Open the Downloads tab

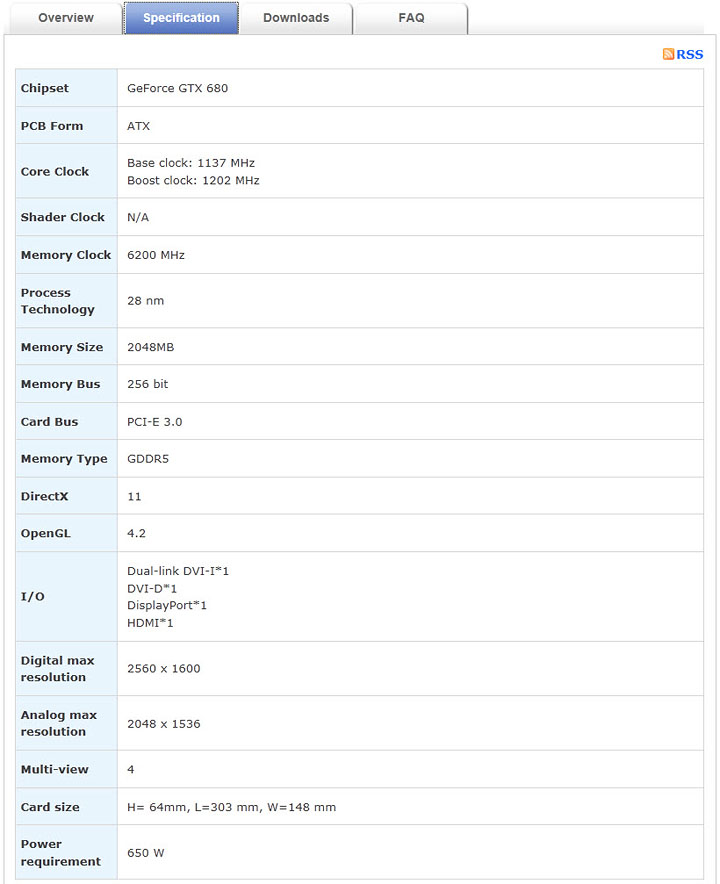pyautogui.click(x=296, y=18)
